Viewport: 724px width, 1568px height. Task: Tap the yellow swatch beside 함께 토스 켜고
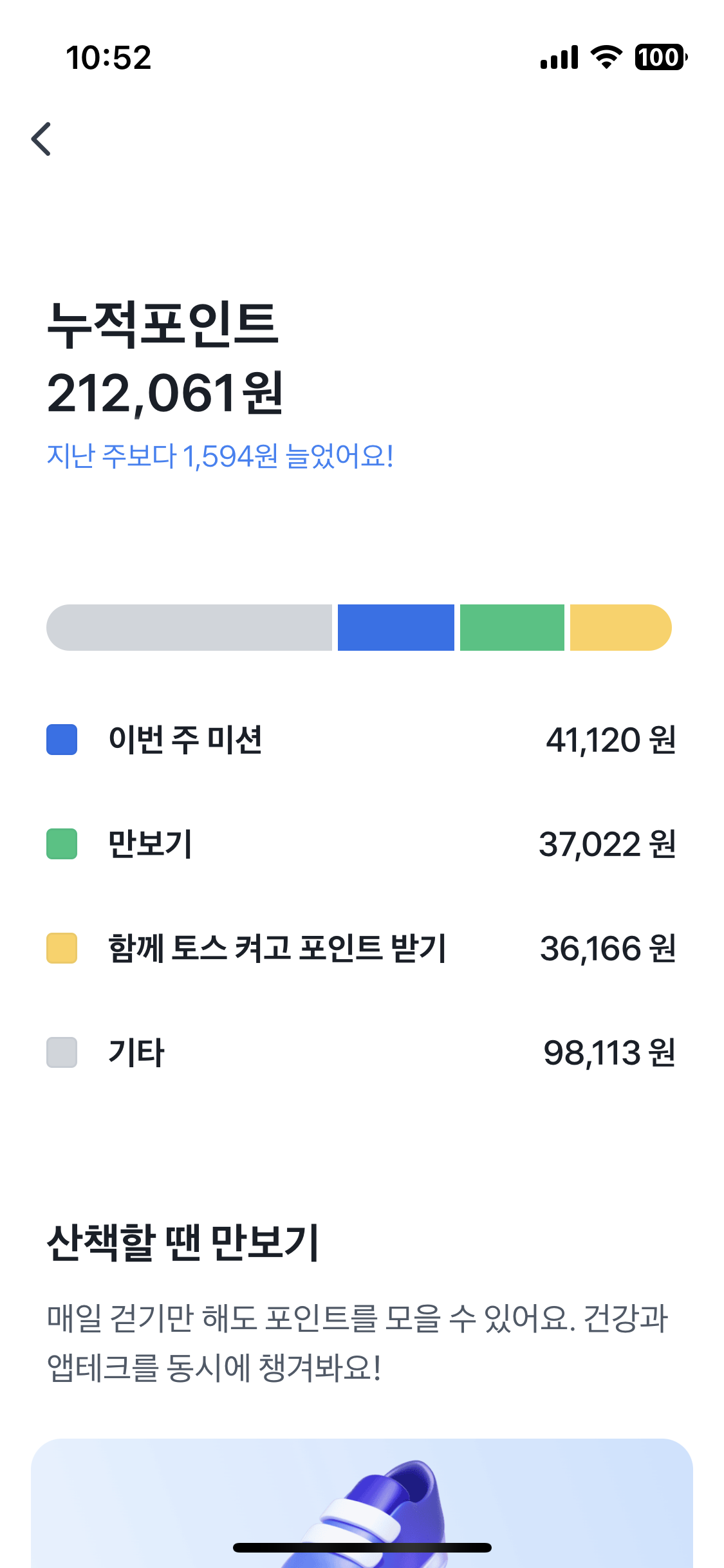[62, 948]
